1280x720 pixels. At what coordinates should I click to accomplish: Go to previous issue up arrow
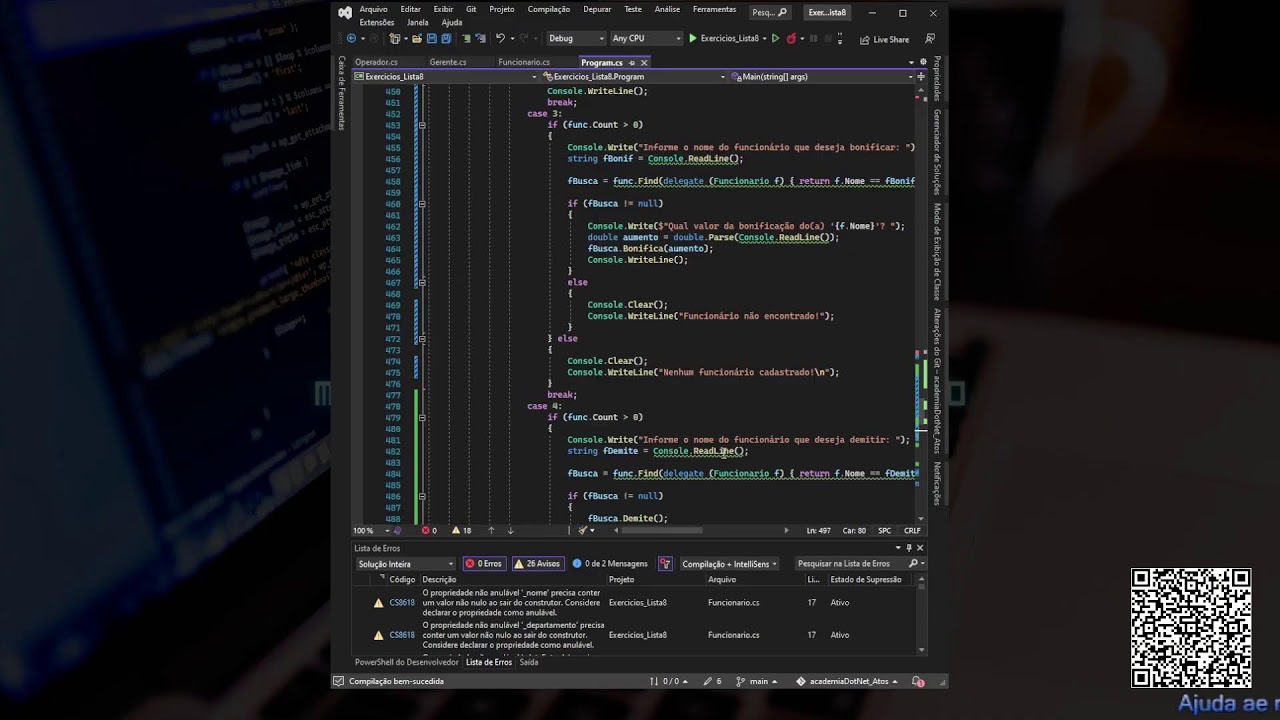(491, 530)
